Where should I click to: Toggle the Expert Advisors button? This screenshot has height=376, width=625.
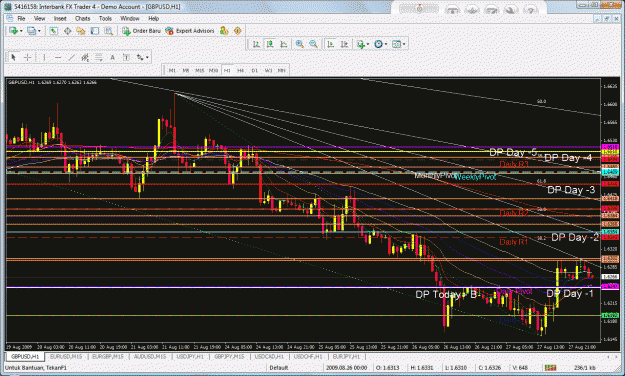(x=190, y=31)
